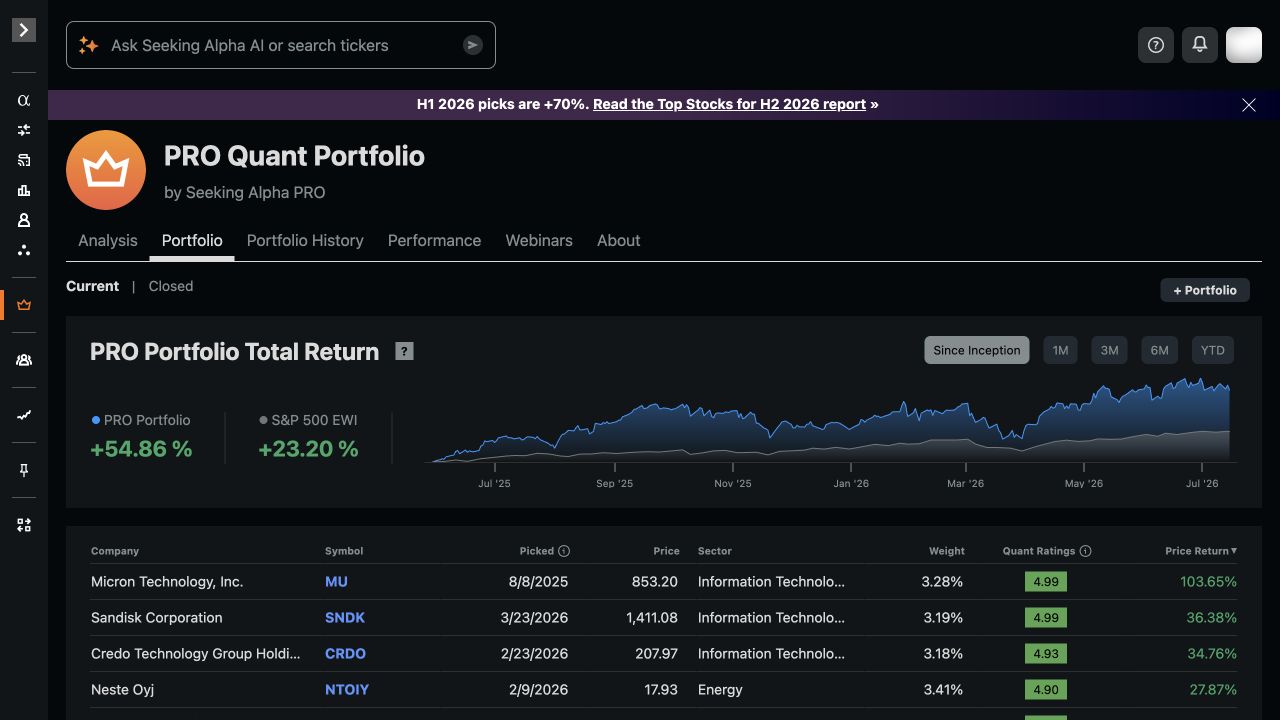
Task: Open the SNDK ticker link
Action: (x=345, y=617)
